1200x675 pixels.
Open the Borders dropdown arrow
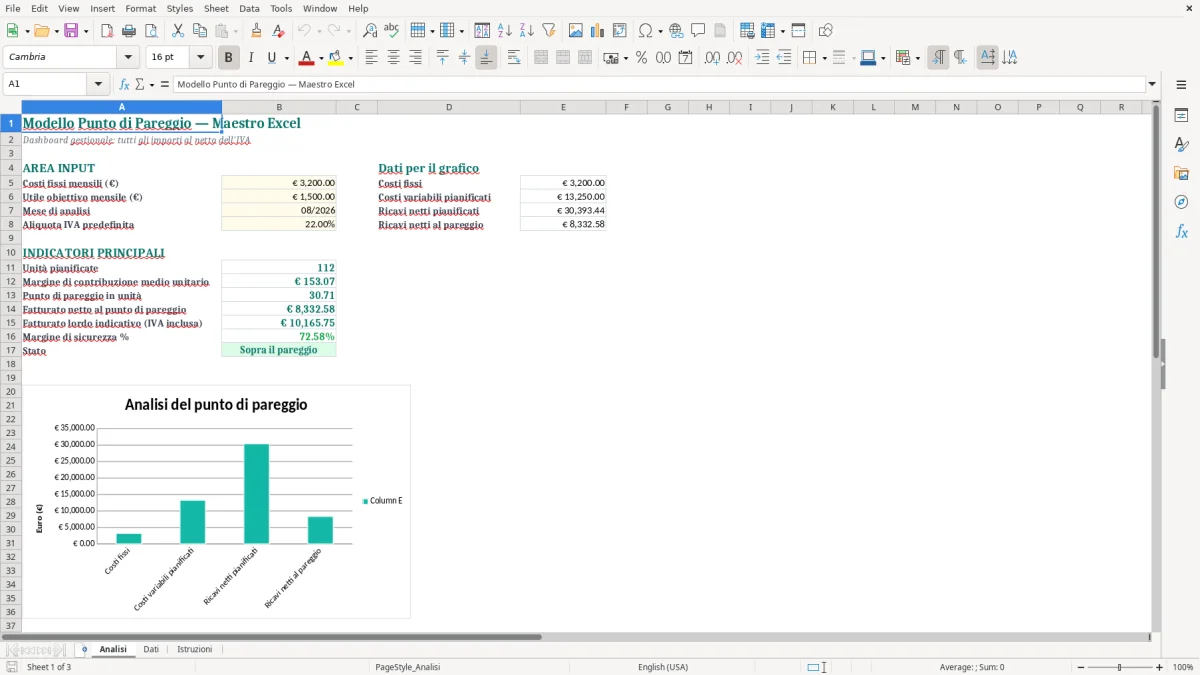click(x=824, y=58)
